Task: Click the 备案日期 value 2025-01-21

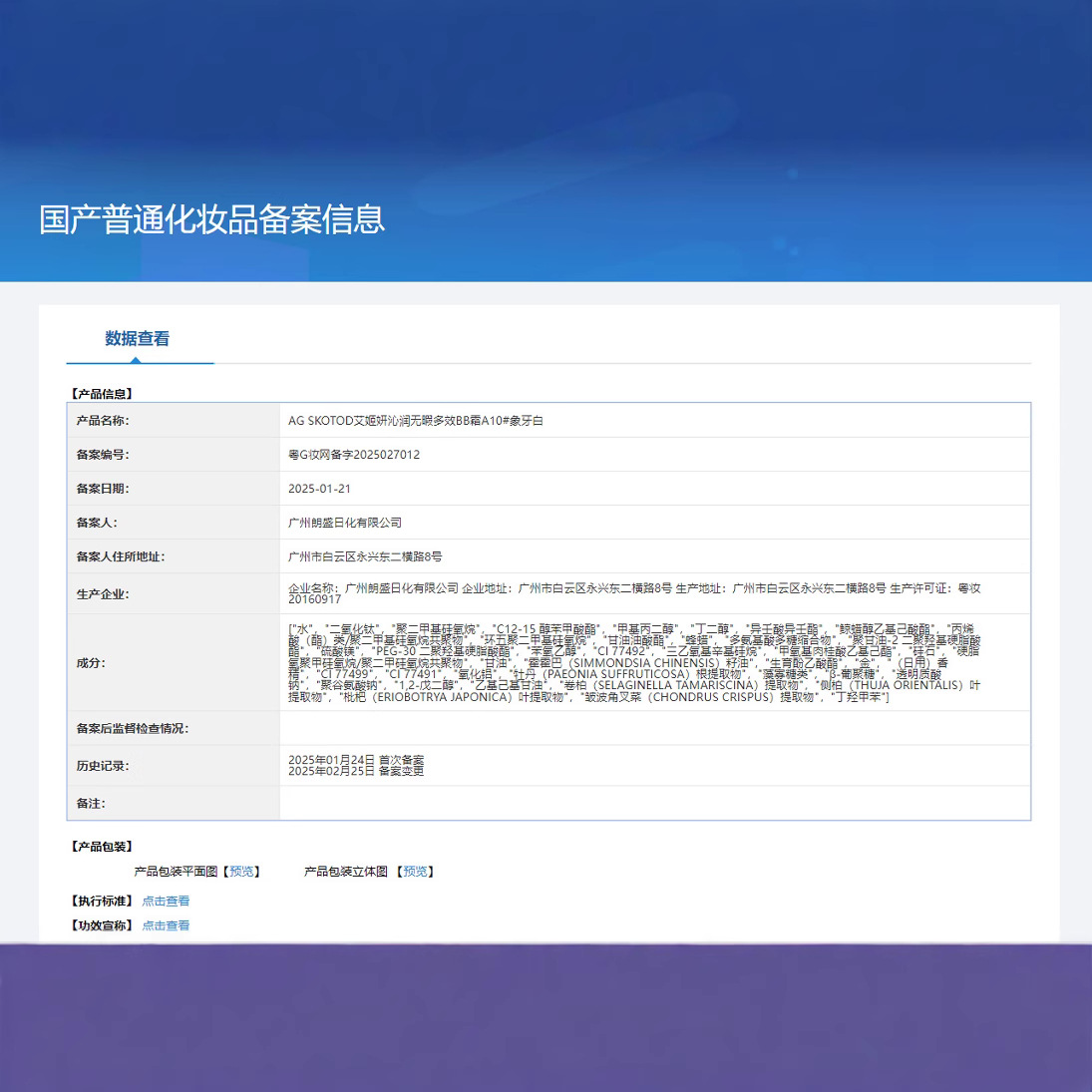Action: coord(320,489)
